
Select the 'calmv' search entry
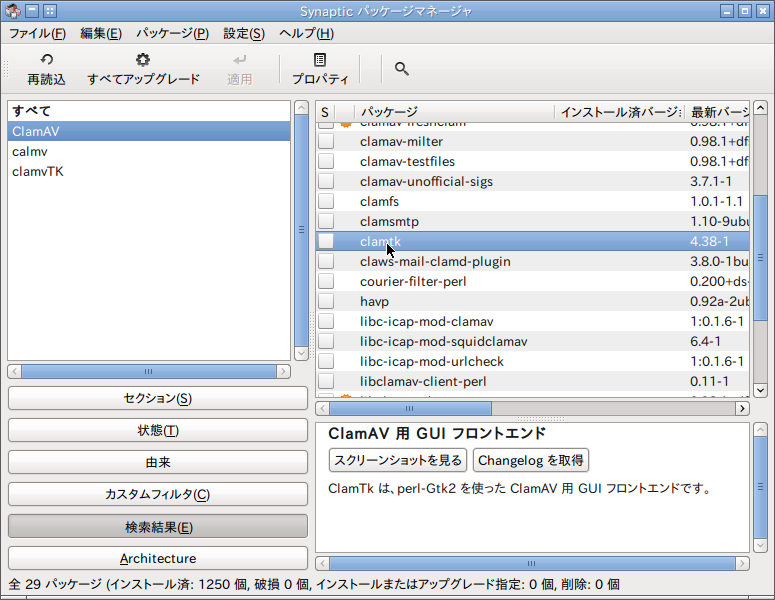click(149, 152)
